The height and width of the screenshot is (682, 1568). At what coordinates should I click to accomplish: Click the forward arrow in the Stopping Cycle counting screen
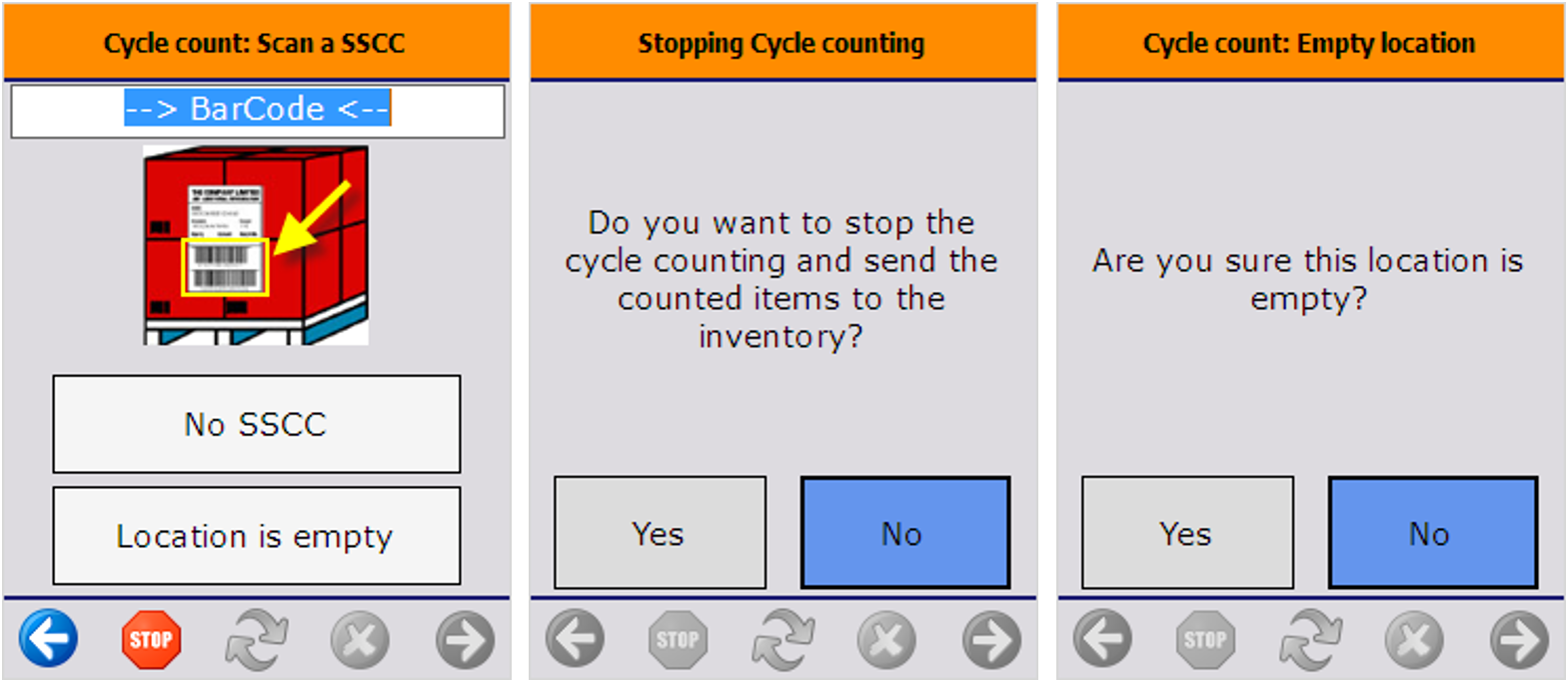[x=991, y=639]
